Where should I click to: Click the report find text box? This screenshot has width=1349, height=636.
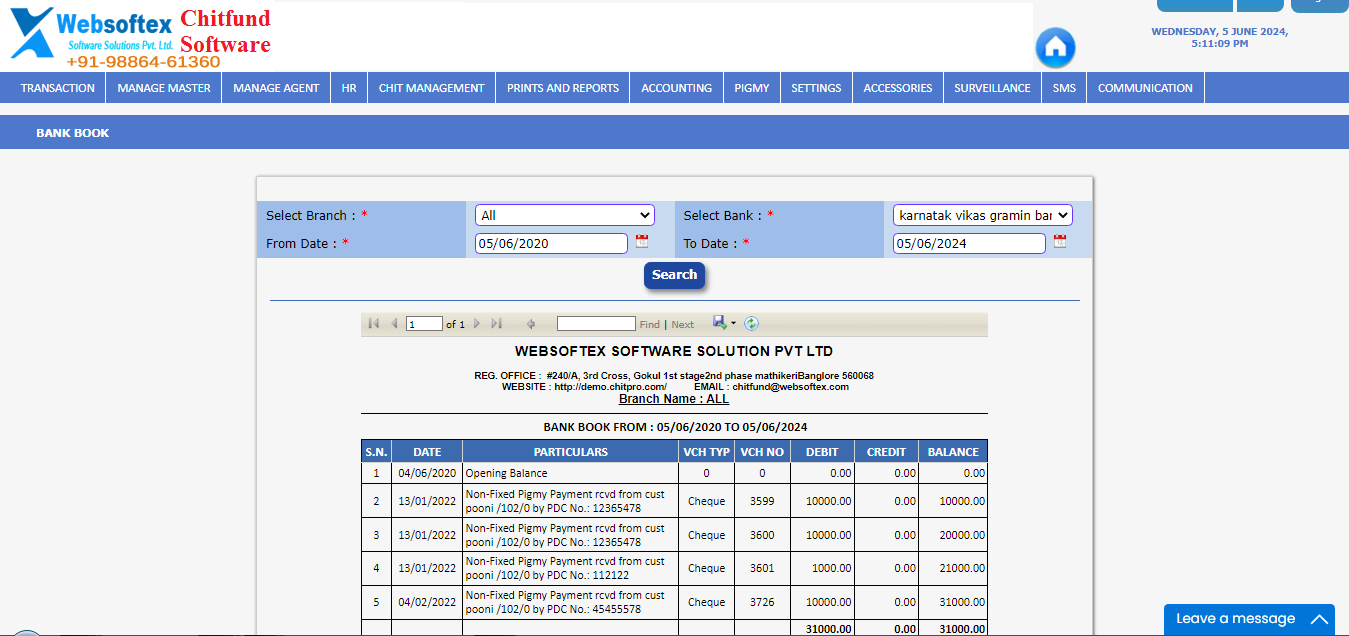[x=596, y=324]
